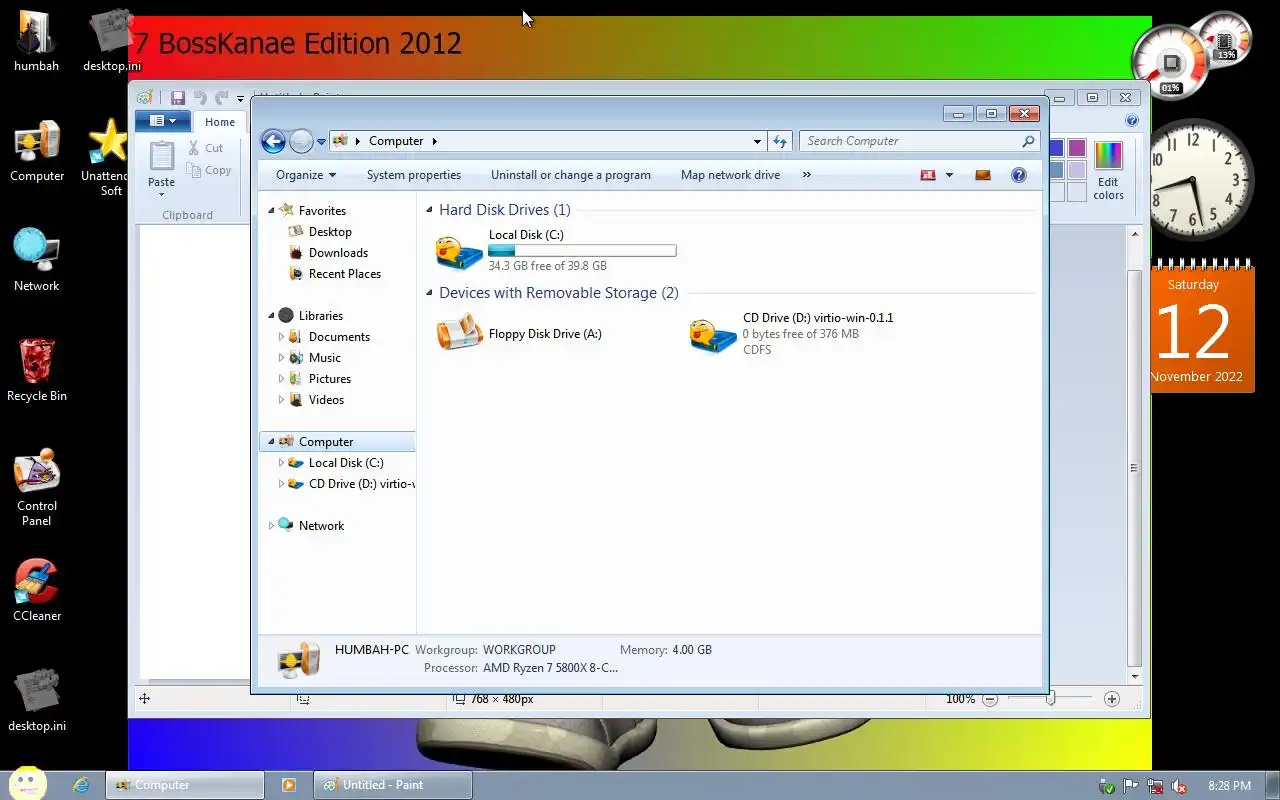Click the Explorer forward arrow button

301,141
